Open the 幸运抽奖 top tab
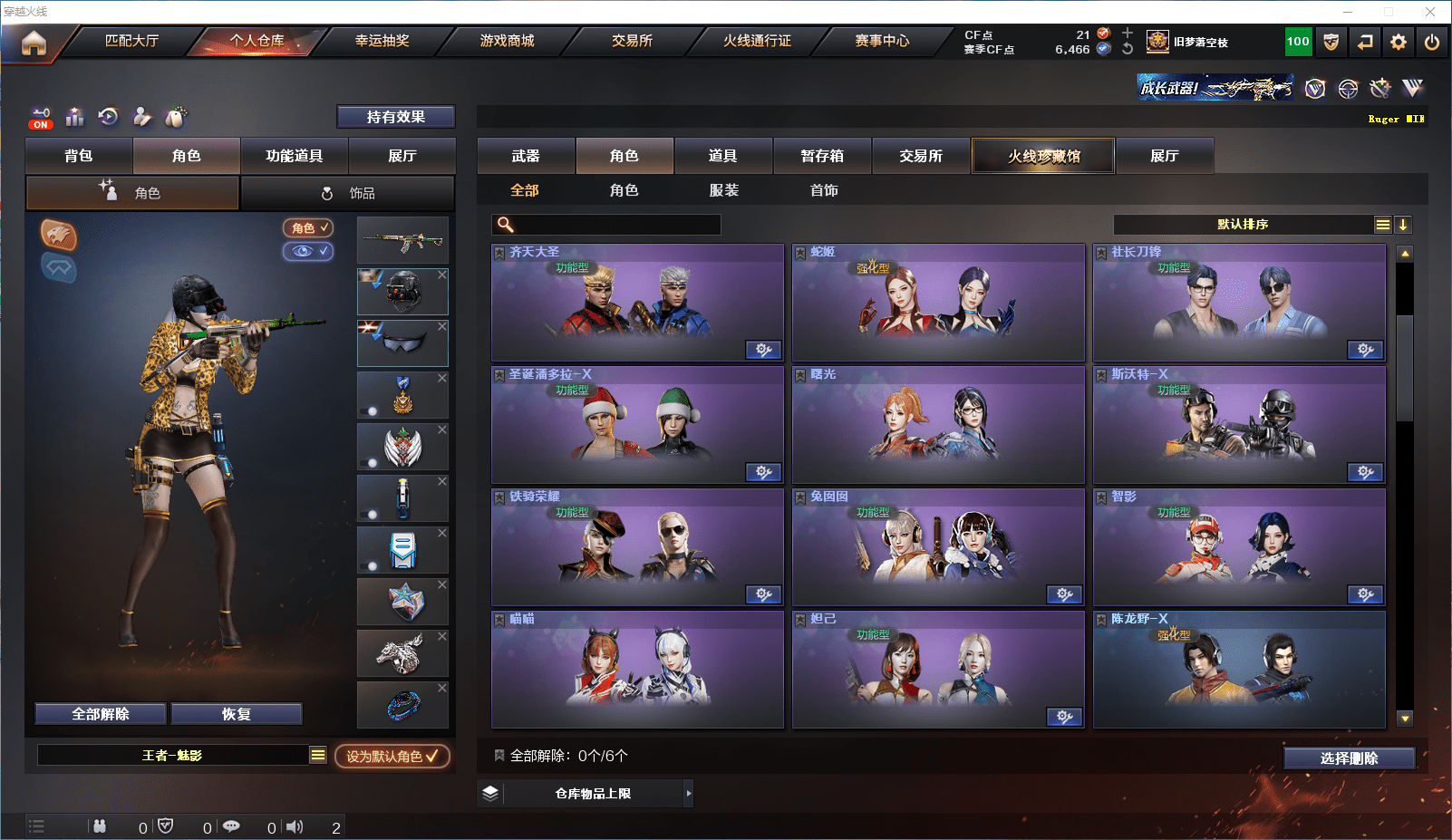Screen dimensions: 1452x840 click(382, 41)
